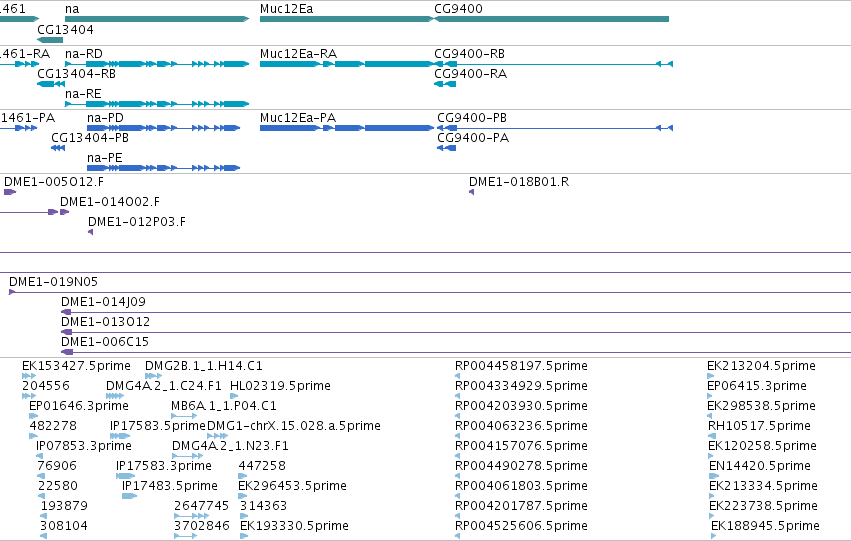Image resolution: width=851 pixels, height=541 pixels.
Task: Click the na-RE transcript label
Action: pos(83,94)
